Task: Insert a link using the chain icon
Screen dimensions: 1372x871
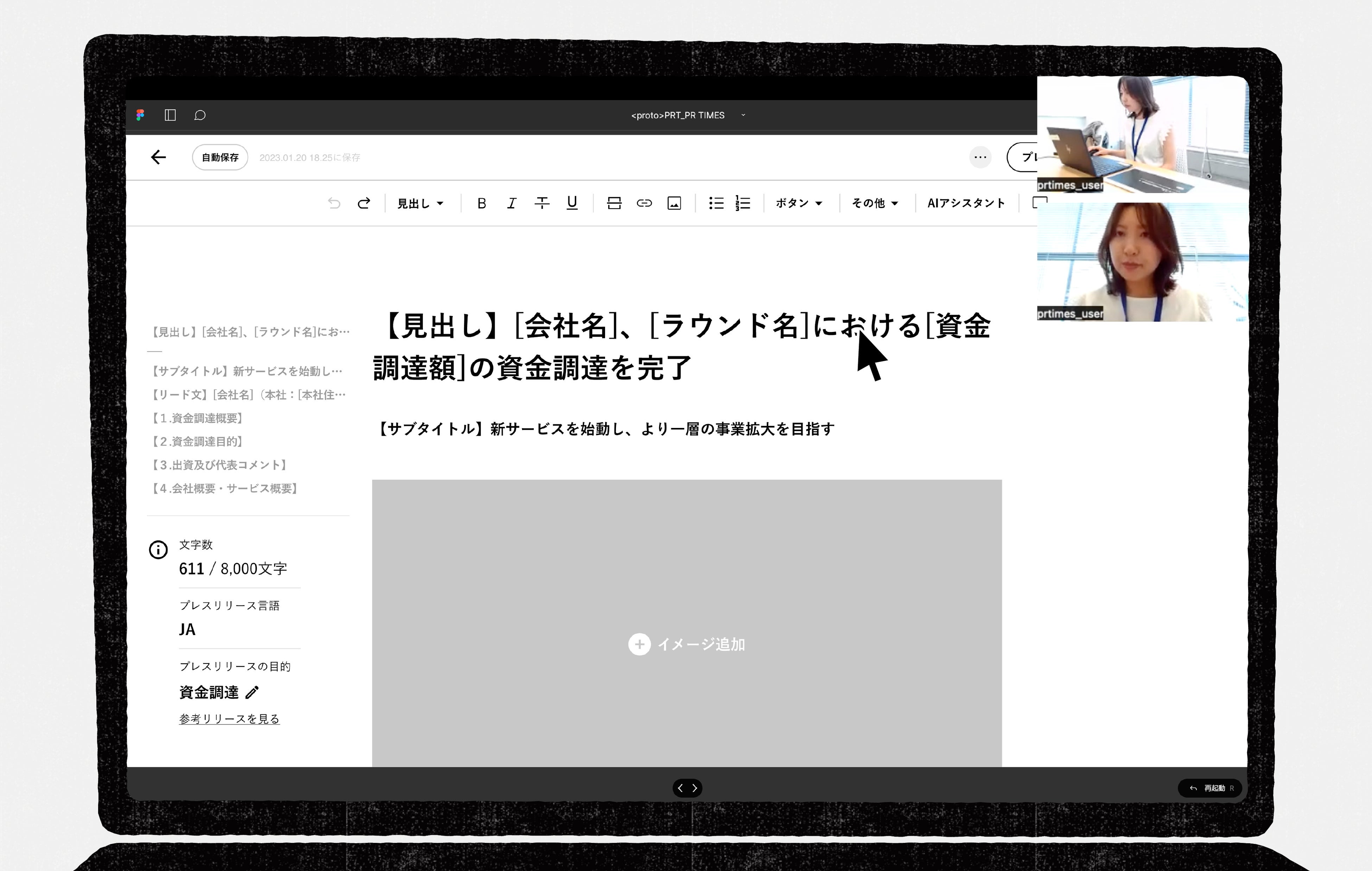Action: pos(644,203)
